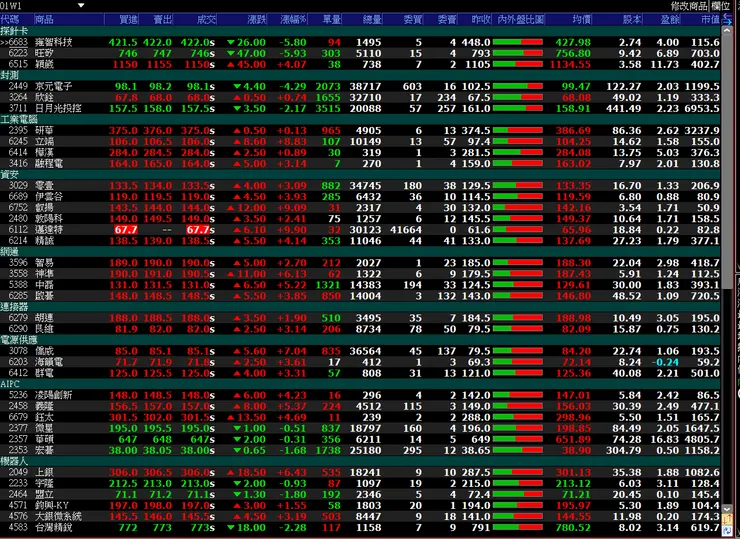Click the 欄位 button

coord(721,6)
